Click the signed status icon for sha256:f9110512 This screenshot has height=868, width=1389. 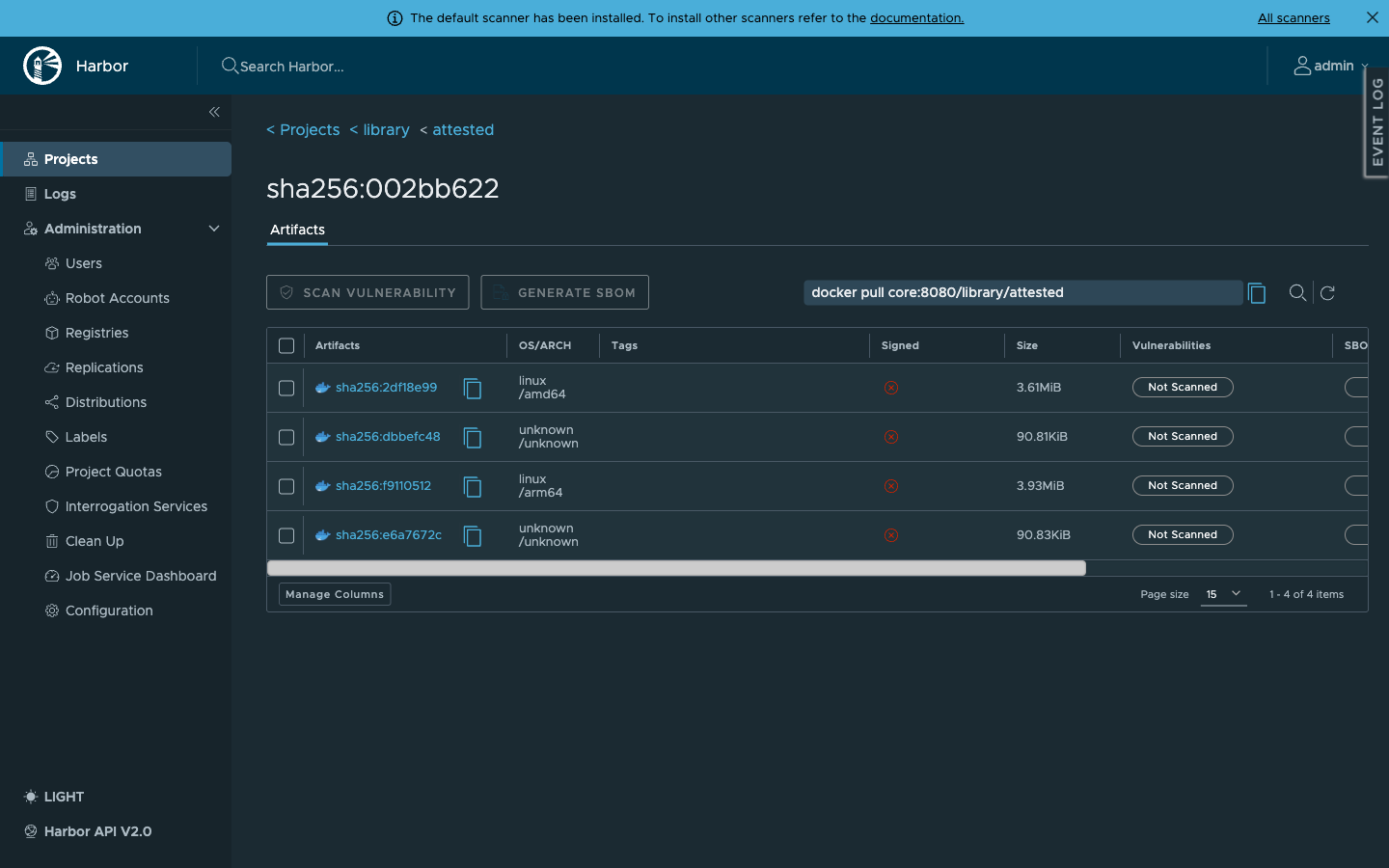[891, 486]
